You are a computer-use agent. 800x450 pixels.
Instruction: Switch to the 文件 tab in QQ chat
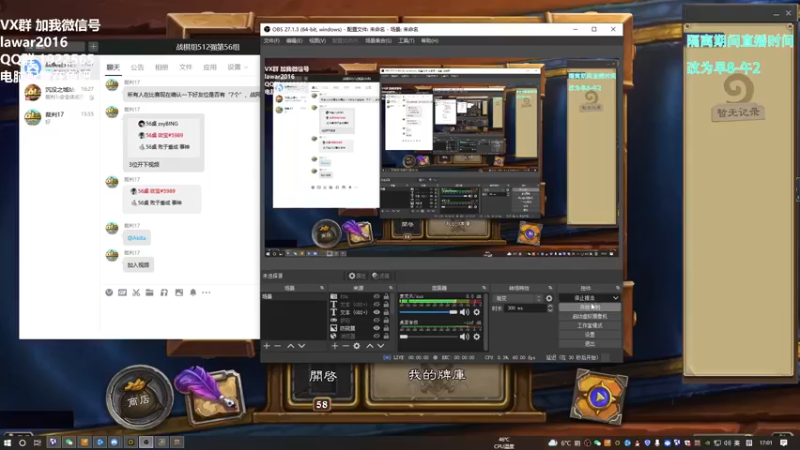pos(186,67)
